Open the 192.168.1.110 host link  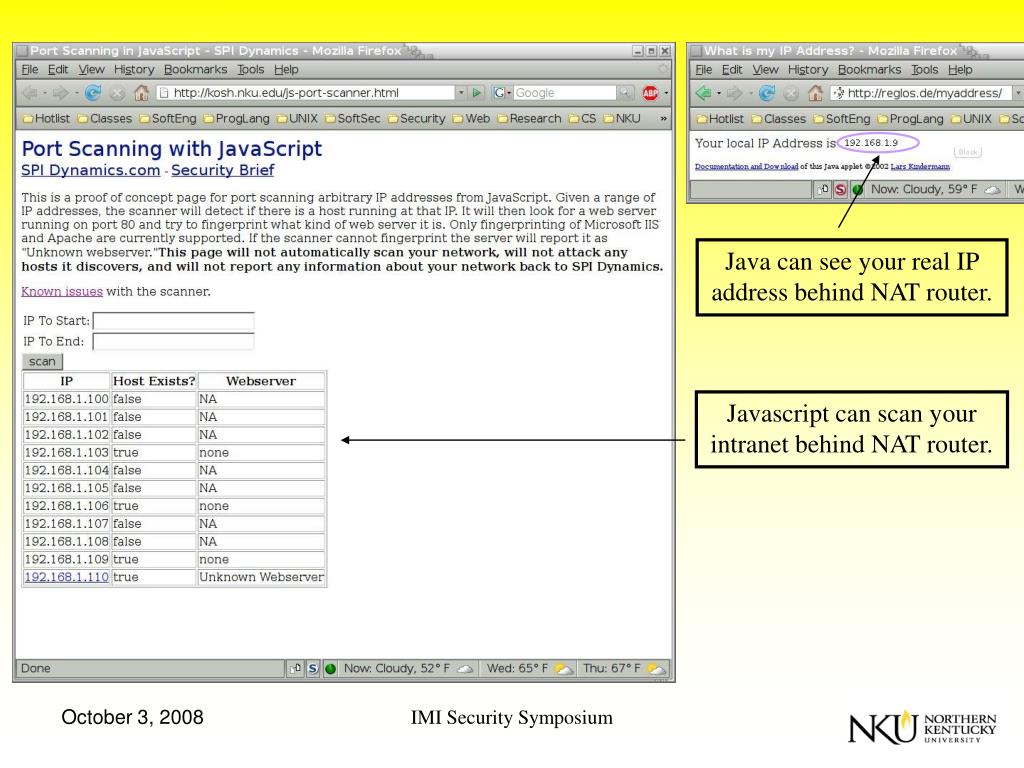[x=67, y=577]
